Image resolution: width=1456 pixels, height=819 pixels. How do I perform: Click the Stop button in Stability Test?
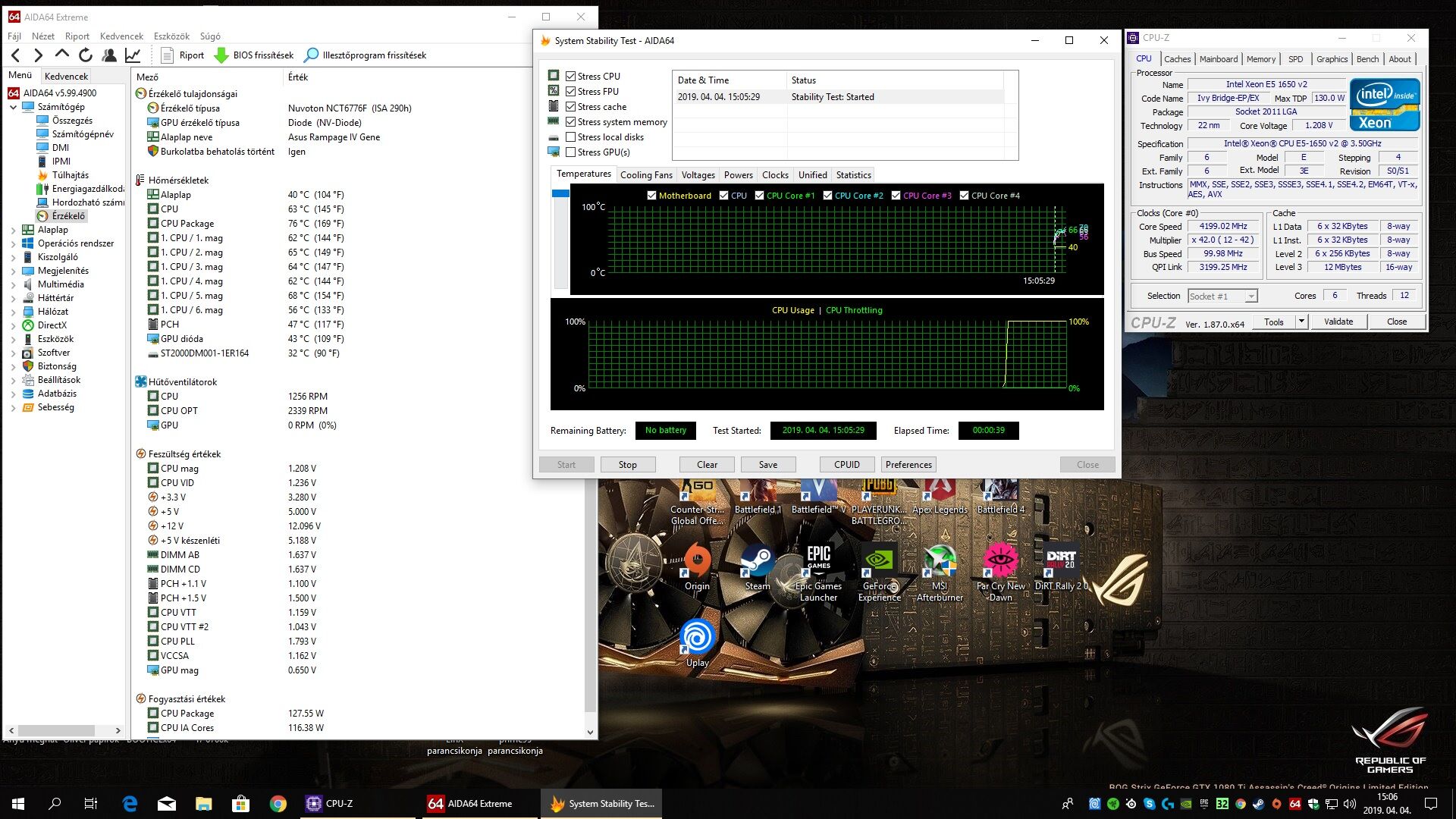[627, 464]
